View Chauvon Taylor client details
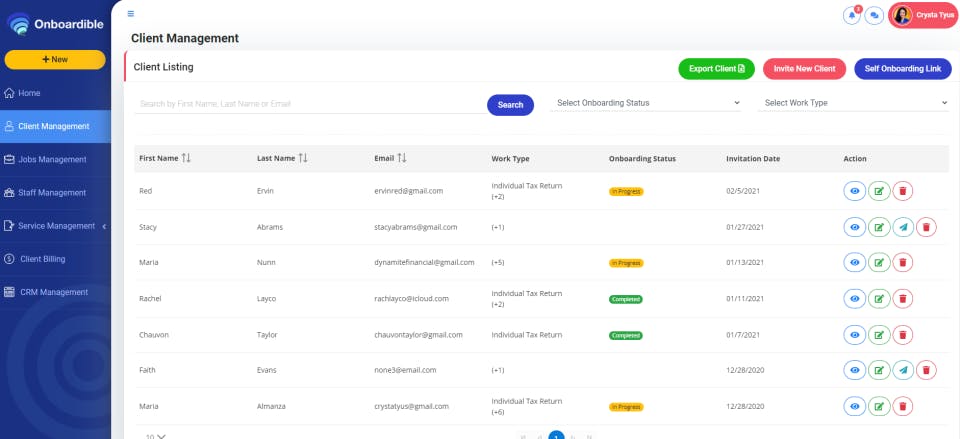 (855, 335)
